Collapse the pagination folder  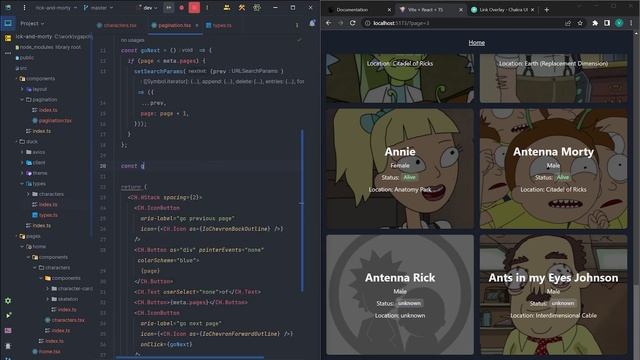point(22,100)
